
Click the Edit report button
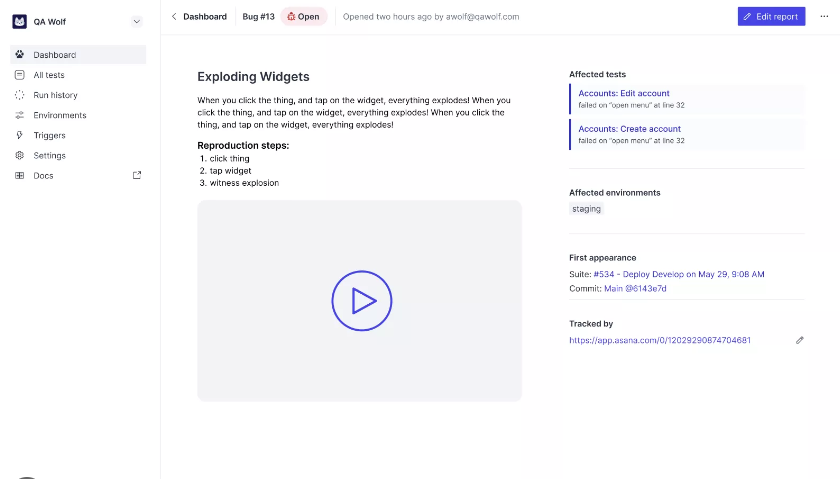pos(771,17)
